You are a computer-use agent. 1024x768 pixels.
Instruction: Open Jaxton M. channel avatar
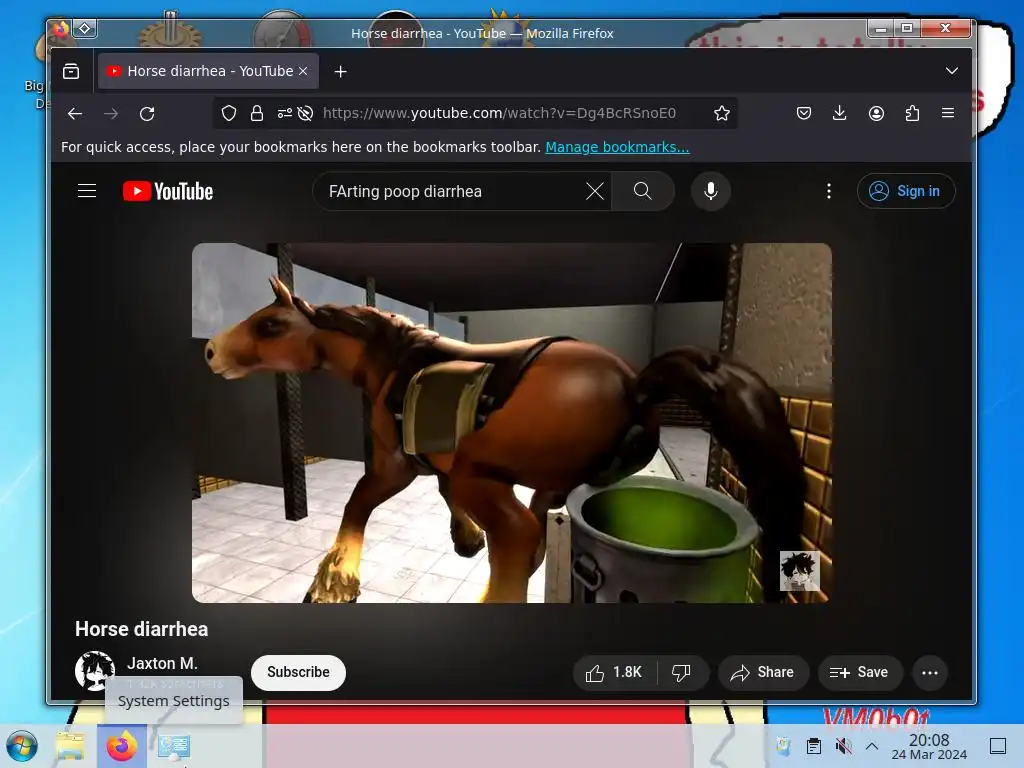click(x=95, y=671)
